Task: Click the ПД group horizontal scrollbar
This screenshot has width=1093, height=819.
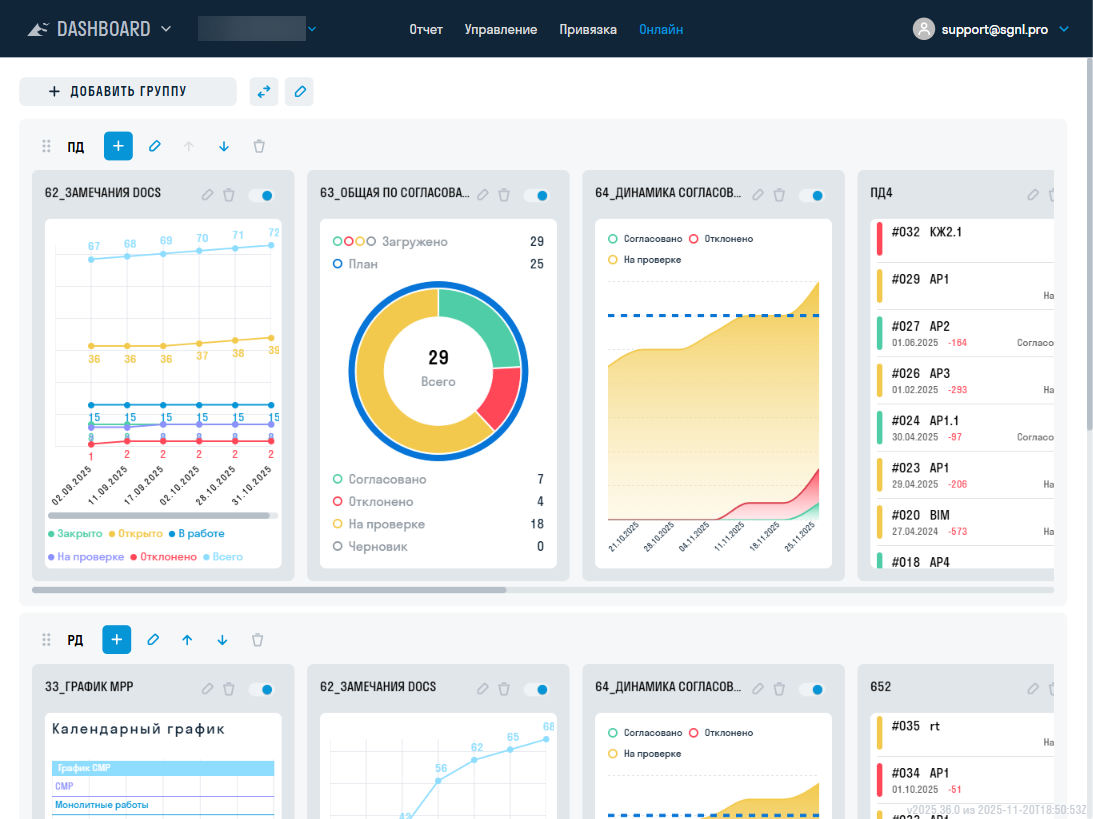Action: tap(269, 590)
